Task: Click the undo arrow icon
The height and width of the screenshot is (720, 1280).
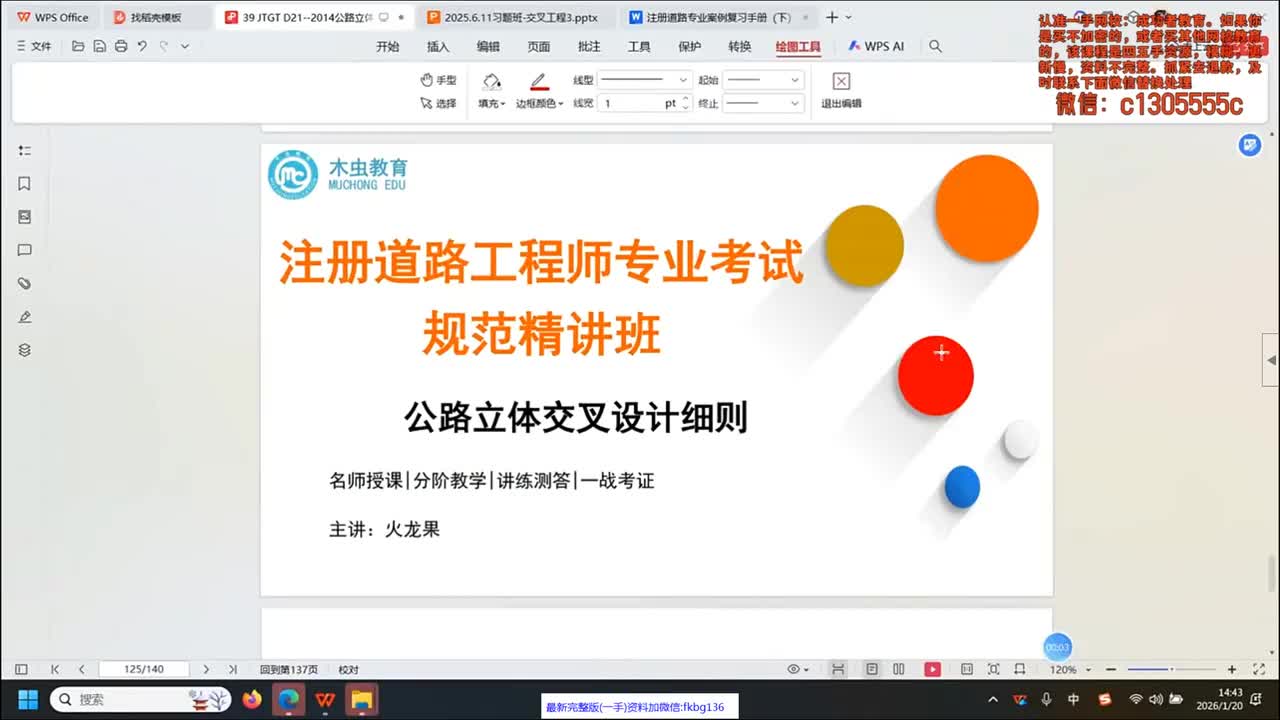Action: click(x=142, y=46)
